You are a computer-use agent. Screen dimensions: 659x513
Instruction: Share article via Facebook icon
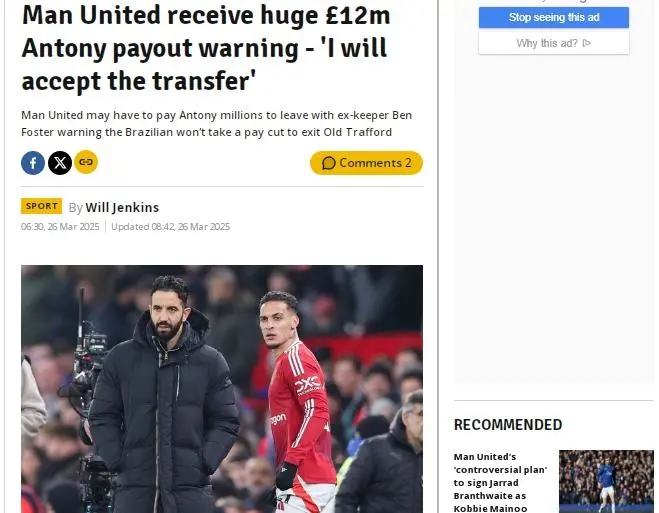pos(33,163)
